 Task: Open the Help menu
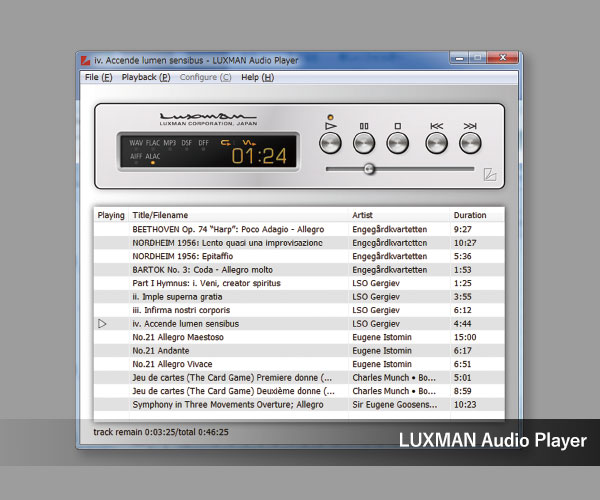257,77
